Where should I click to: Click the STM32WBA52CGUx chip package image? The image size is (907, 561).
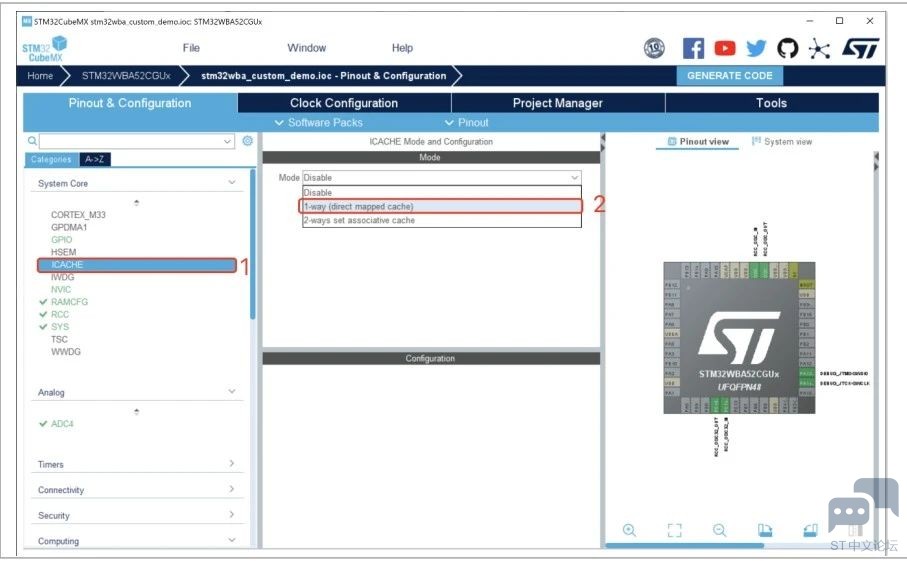pos(739,338)
